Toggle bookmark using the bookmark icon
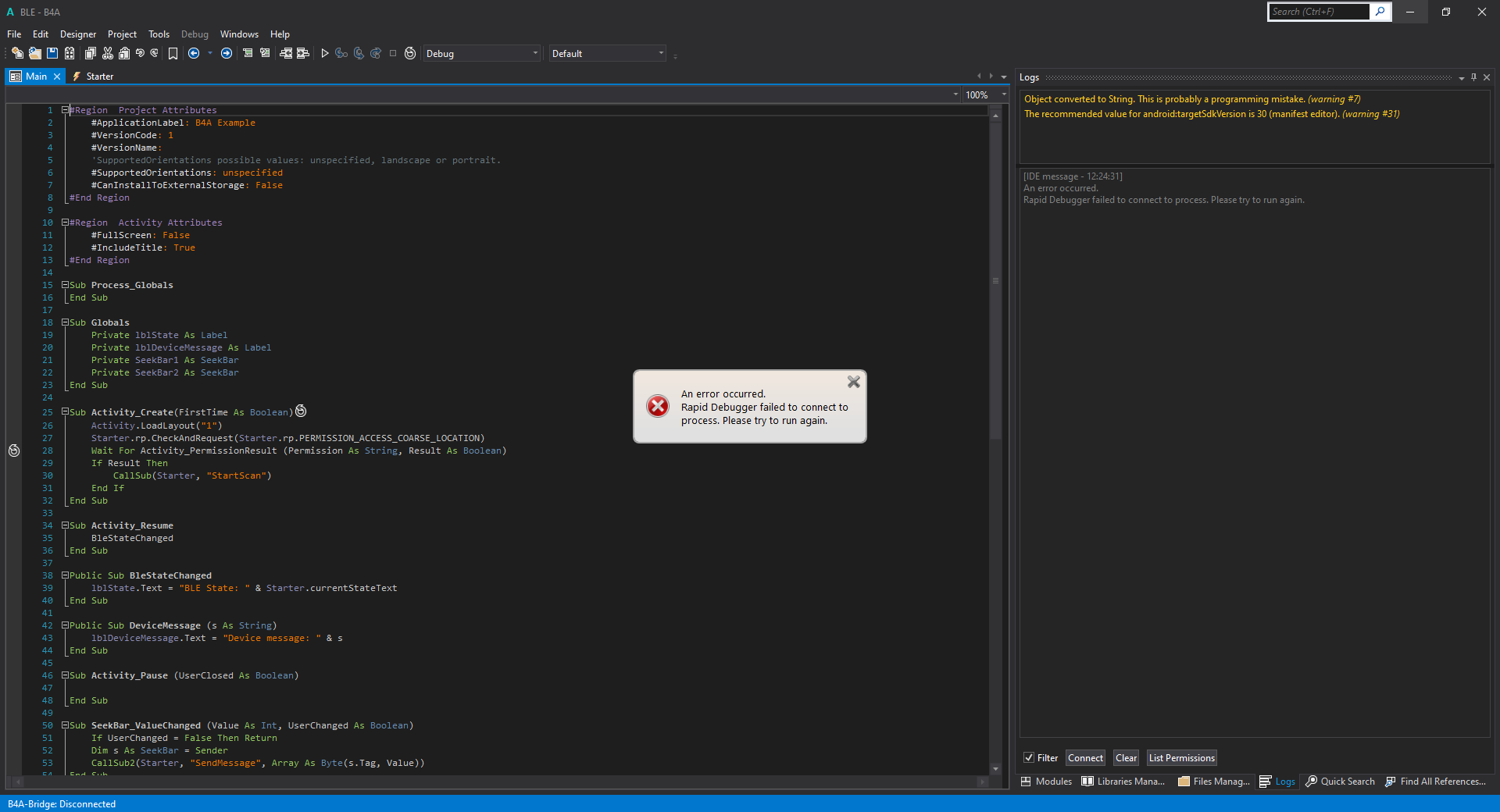Image resolution: width=1500 pixels, height=812 pixels. coord(173,54)
